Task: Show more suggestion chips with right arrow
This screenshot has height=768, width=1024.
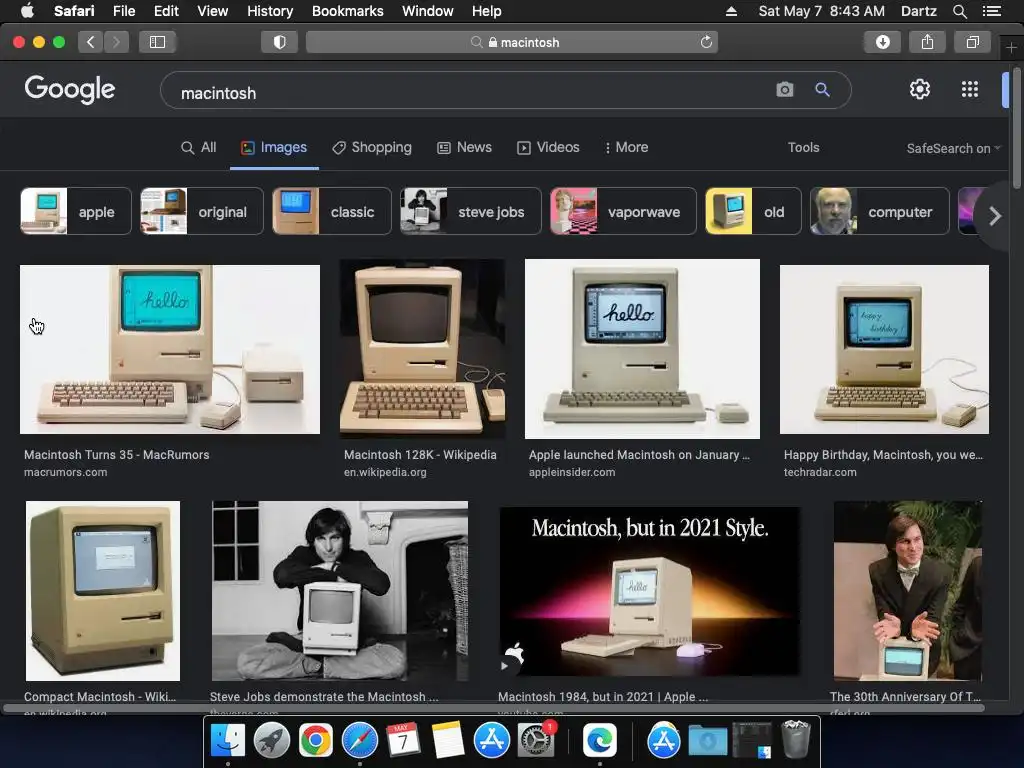Action: 994,216
